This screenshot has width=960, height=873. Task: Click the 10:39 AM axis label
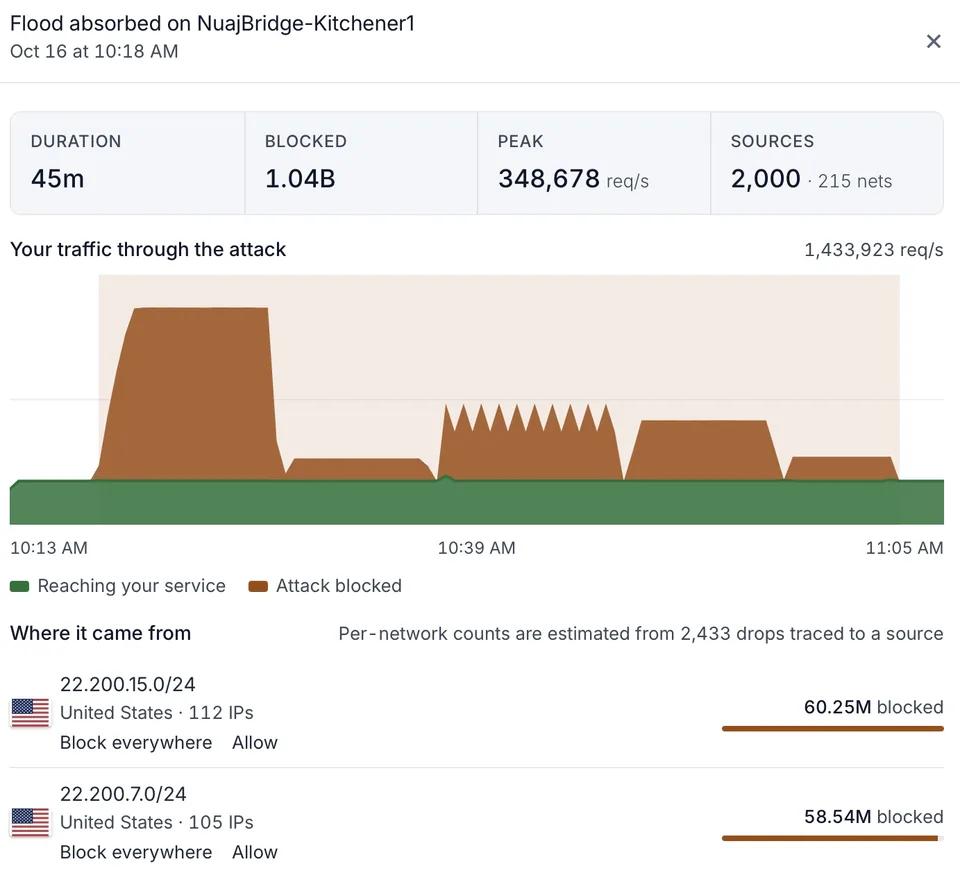tap(476, 547)
